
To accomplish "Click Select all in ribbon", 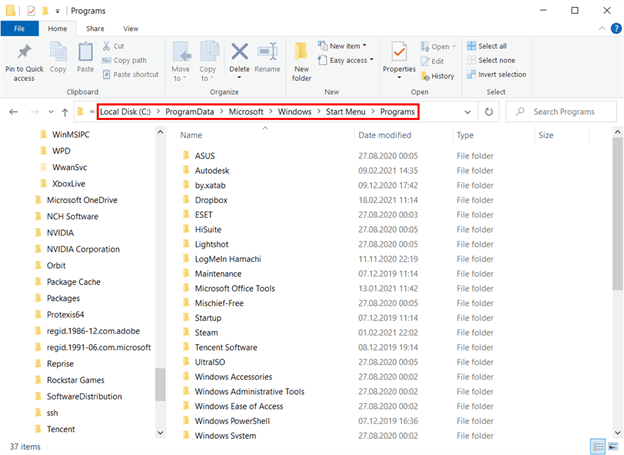I will [x=492, y=46].
